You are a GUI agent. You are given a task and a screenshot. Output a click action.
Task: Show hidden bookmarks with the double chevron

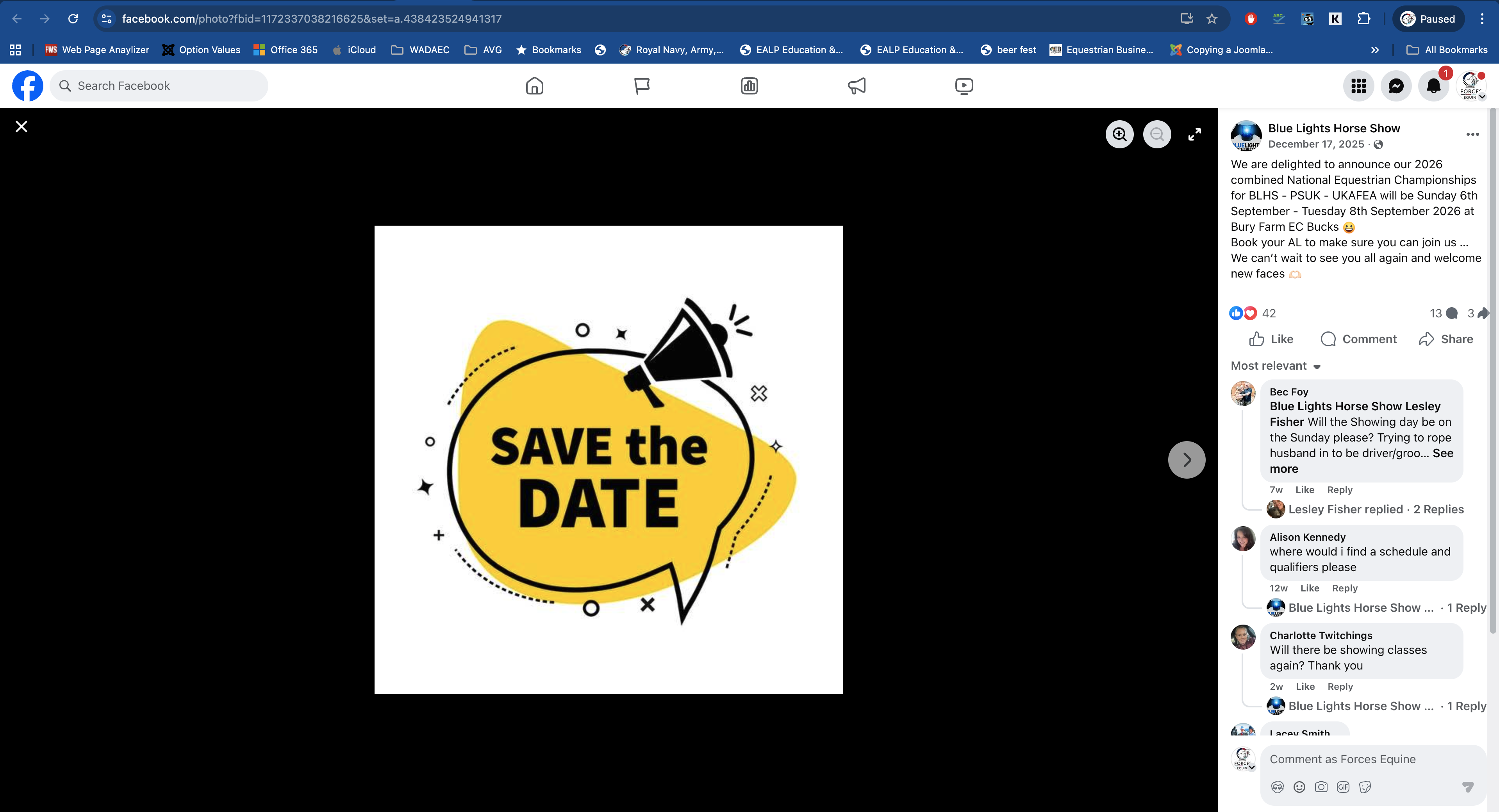click(1374, 50)
